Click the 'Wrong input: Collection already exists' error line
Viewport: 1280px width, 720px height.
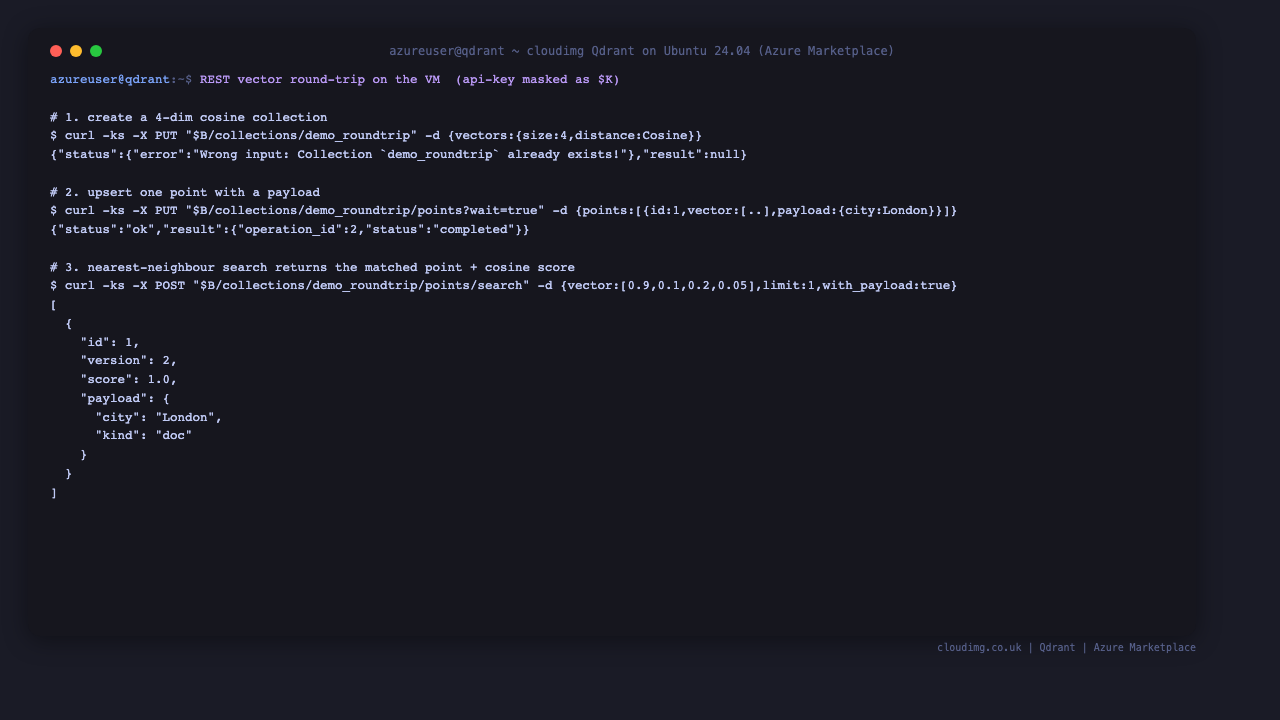click(x=399, y=154)
